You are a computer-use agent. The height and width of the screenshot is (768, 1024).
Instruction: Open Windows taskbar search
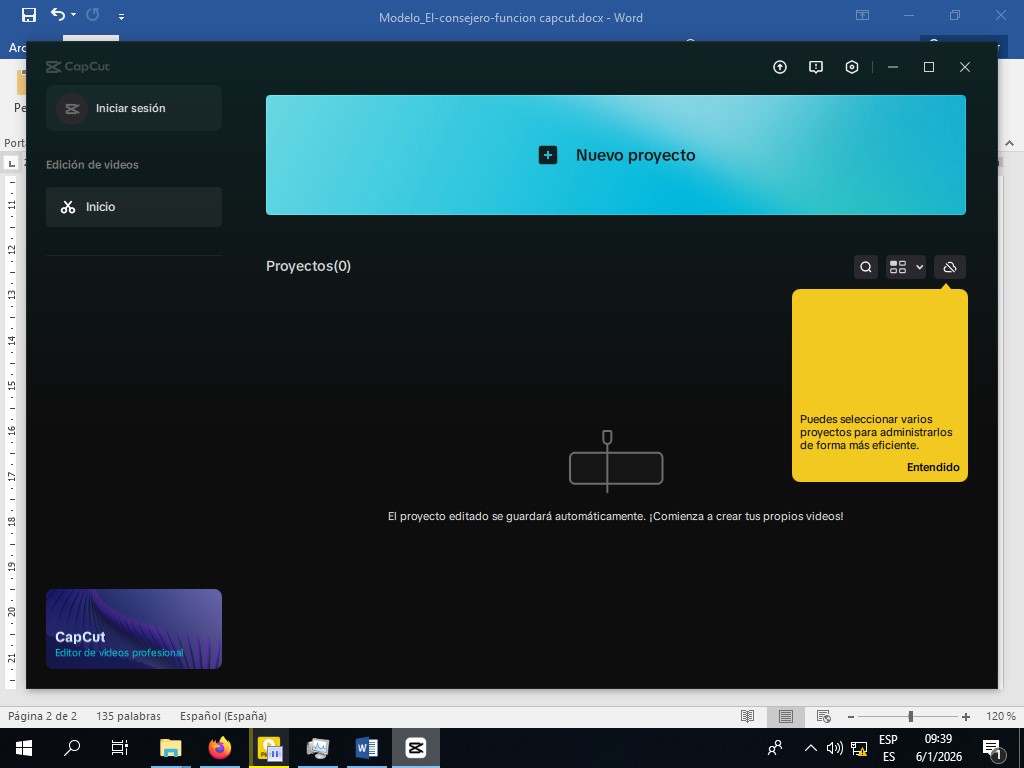[72, 748]
